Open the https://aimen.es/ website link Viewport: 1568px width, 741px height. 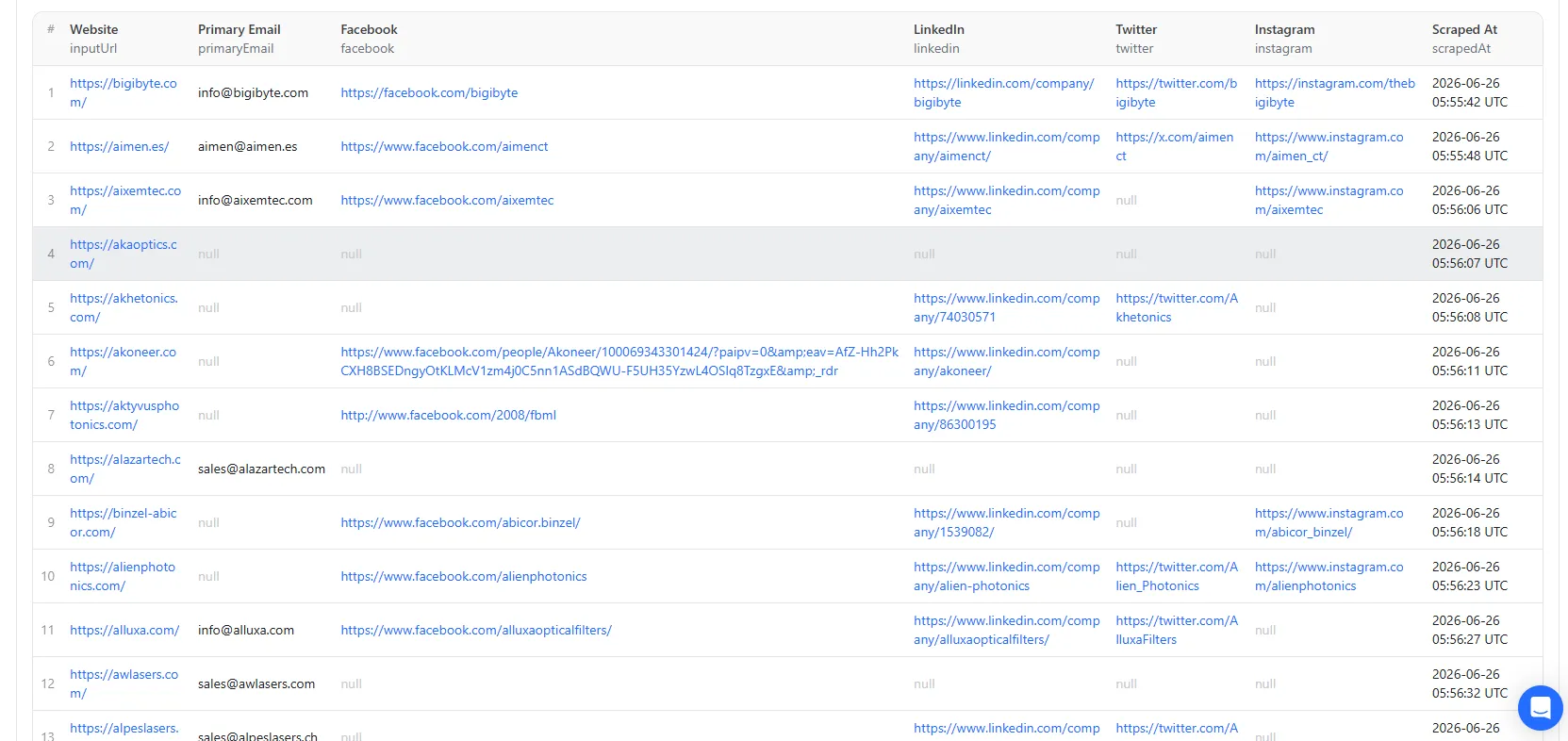point(119,146)
